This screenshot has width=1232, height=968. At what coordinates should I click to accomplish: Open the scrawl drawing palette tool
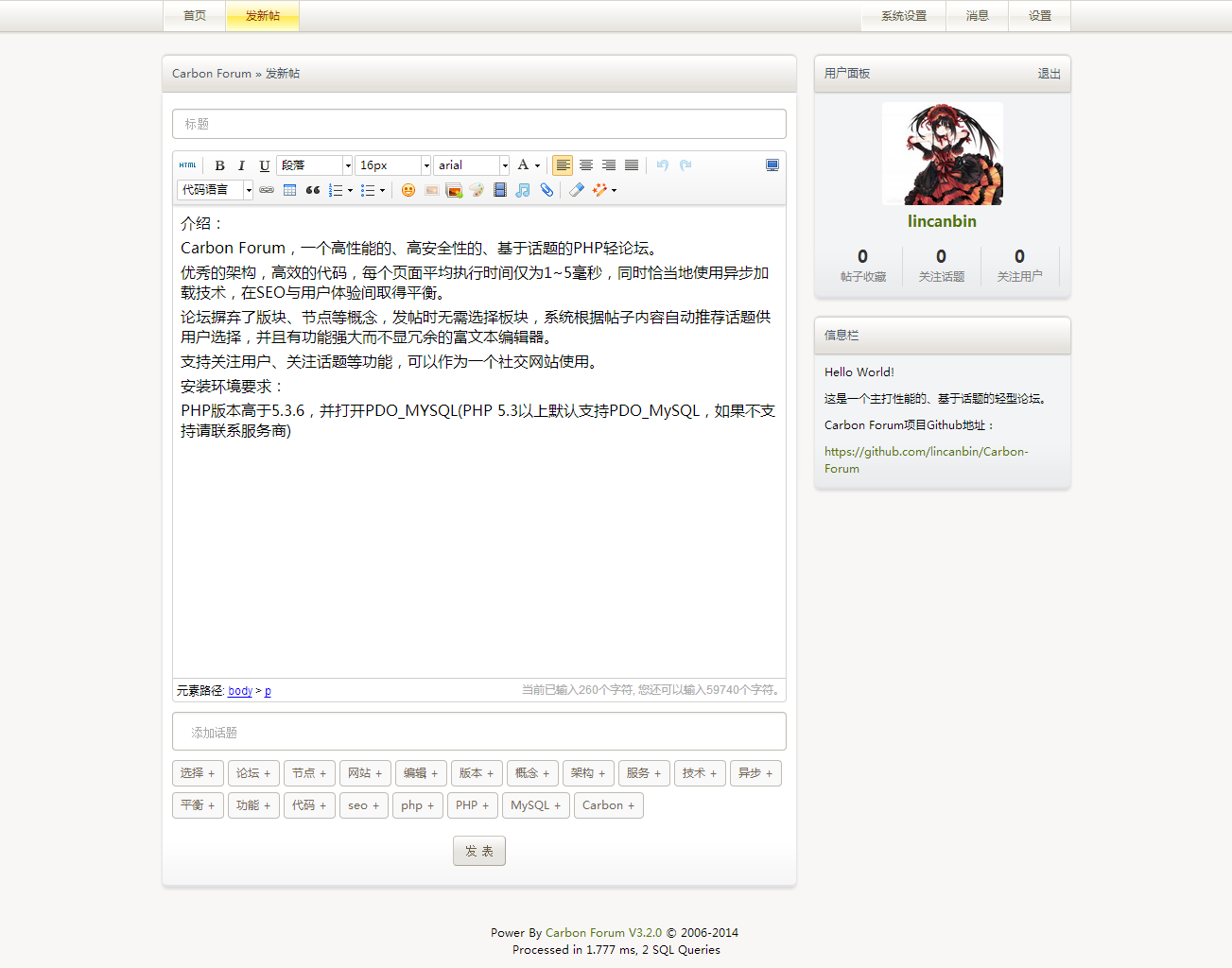point(477,190)
